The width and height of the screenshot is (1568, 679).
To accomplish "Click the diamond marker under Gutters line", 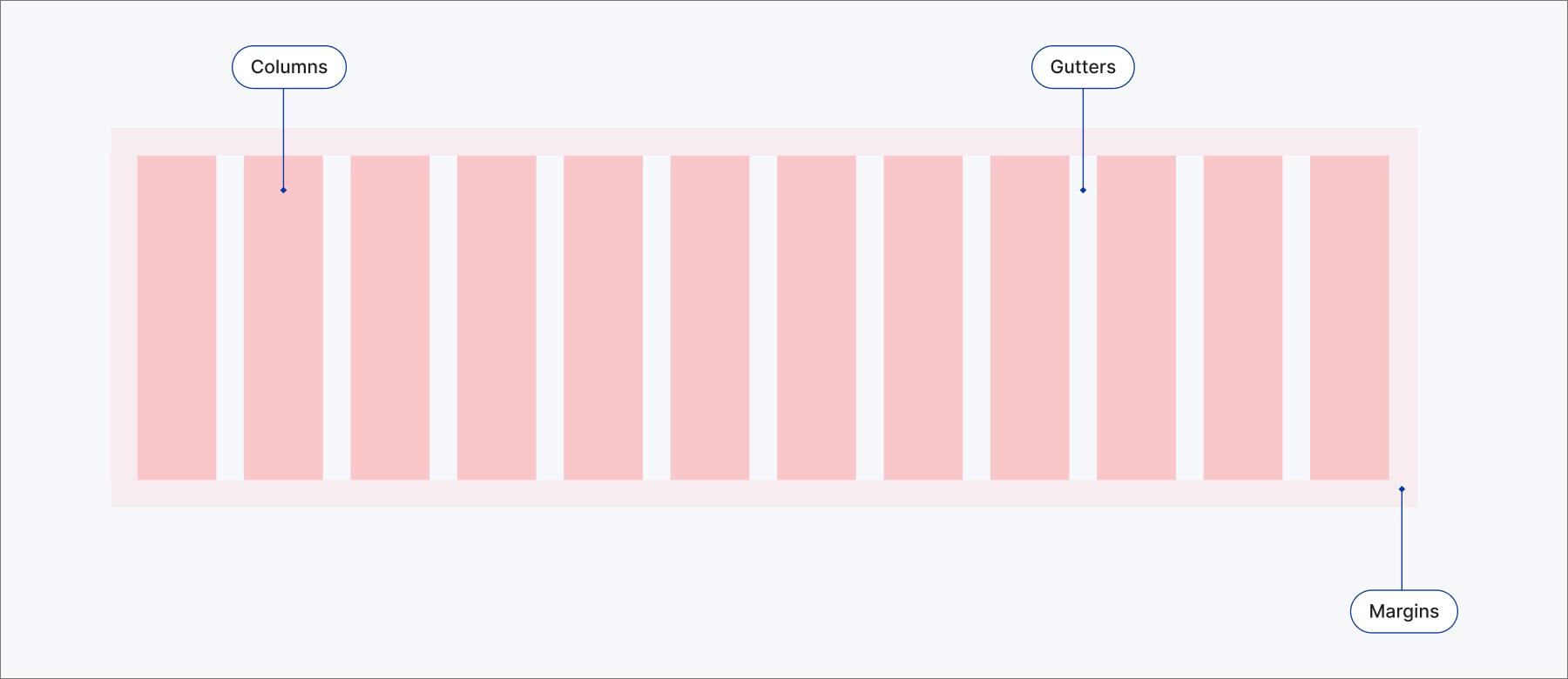I will pos(1083,190).
